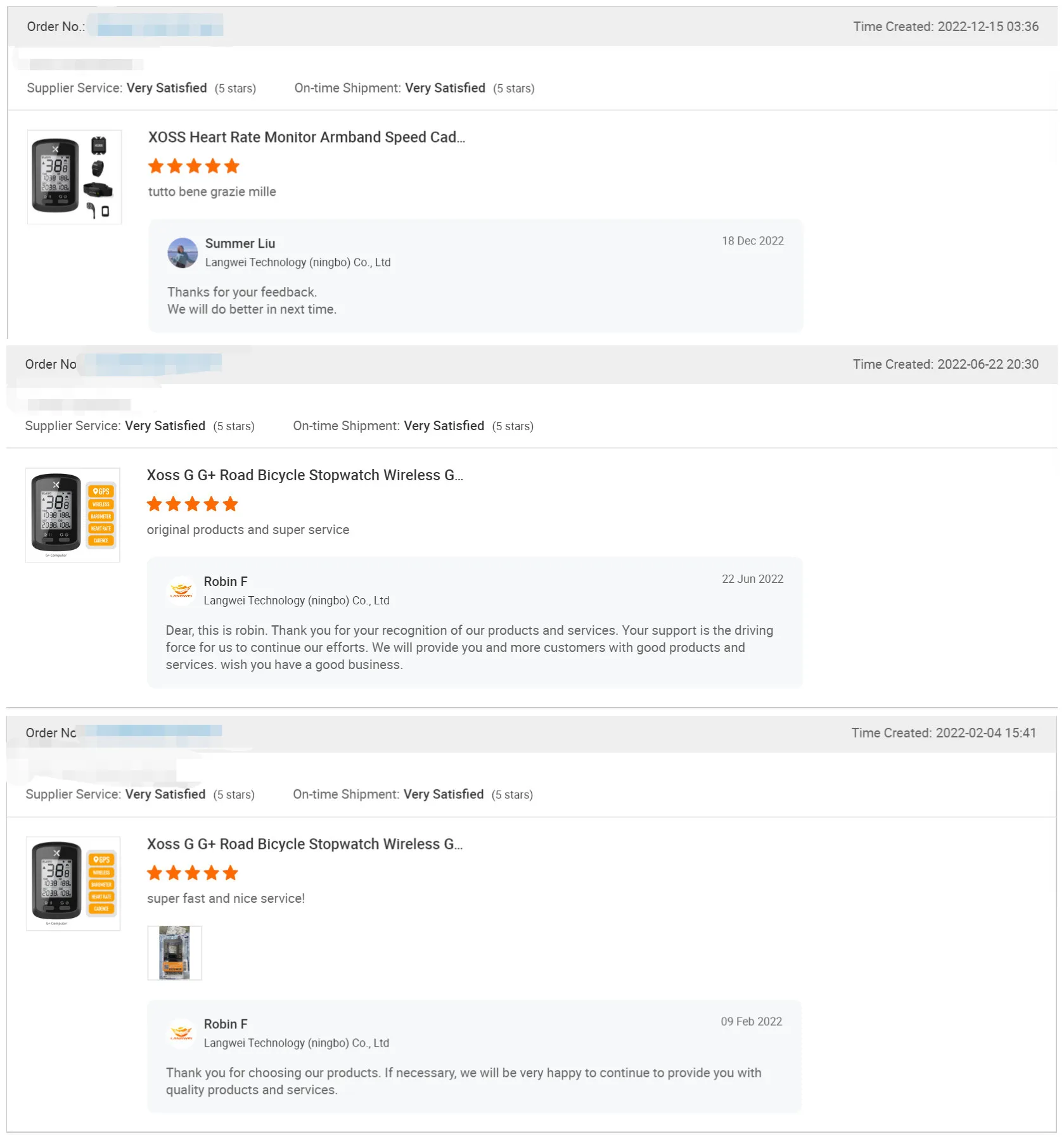
Task: Open Xoss G G+ Stopwatch title in June review
Action: [305, 475]
